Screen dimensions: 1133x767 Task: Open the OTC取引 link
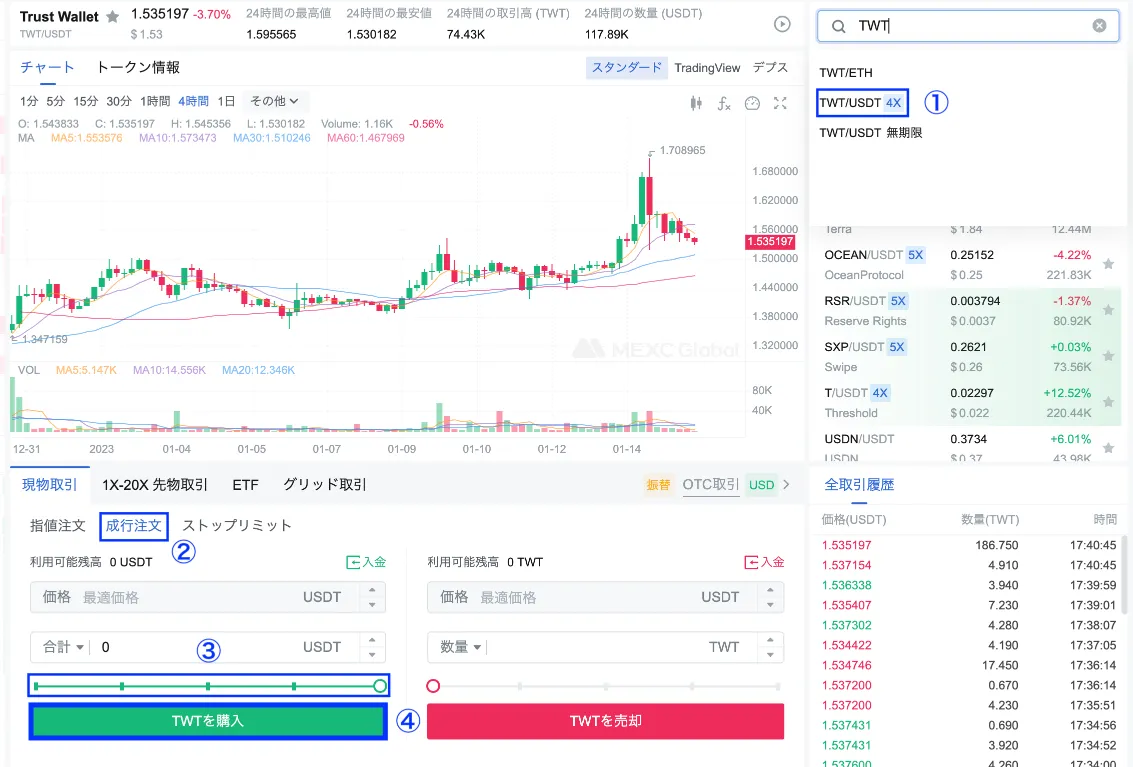(x=711, y=484)
